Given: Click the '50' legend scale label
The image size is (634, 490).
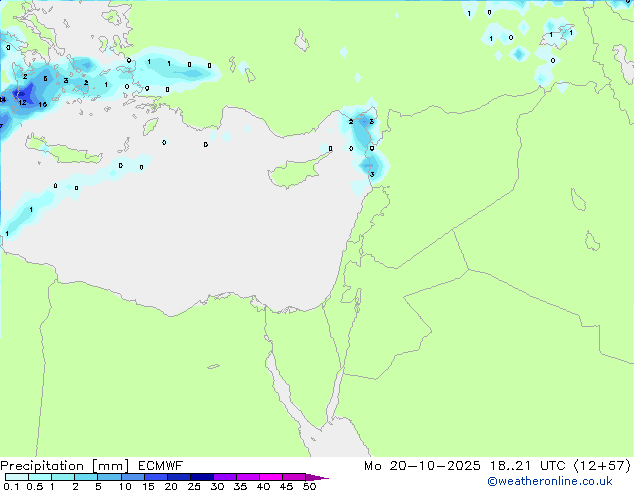Looking at the screenshot, I should (310, 486).
